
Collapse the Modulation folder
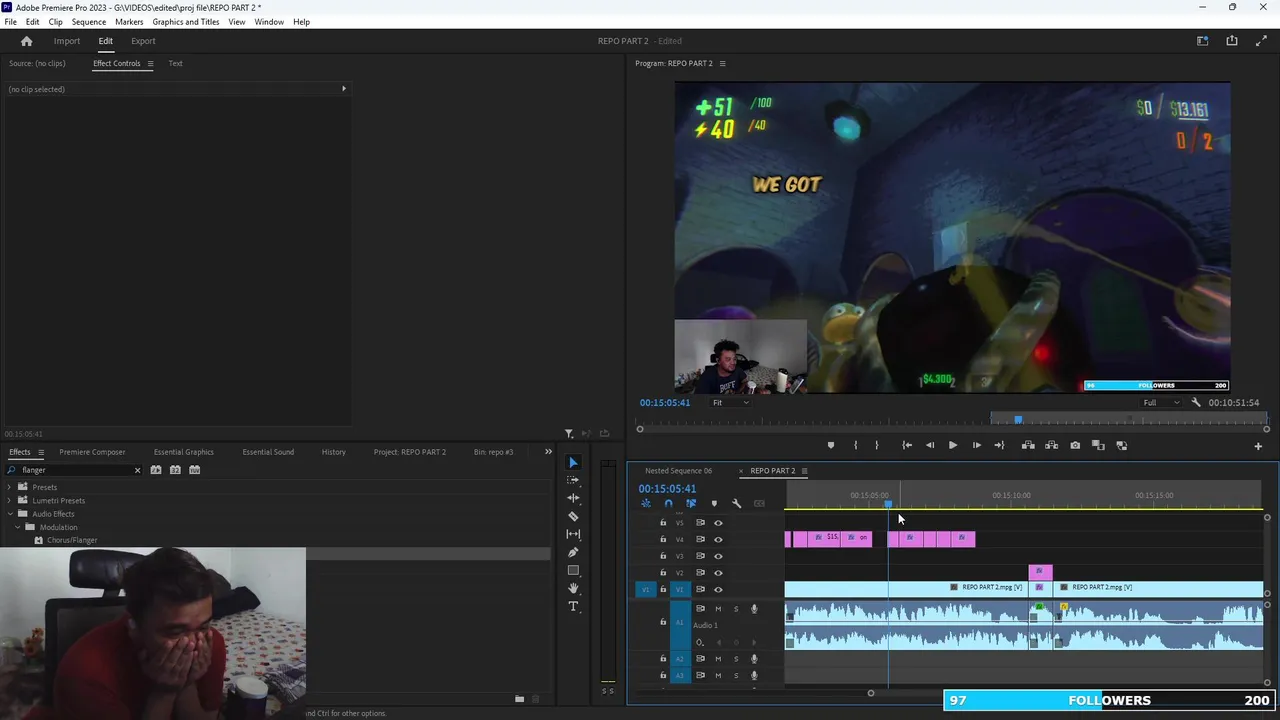pyautogui.click(x=18, y=527)
